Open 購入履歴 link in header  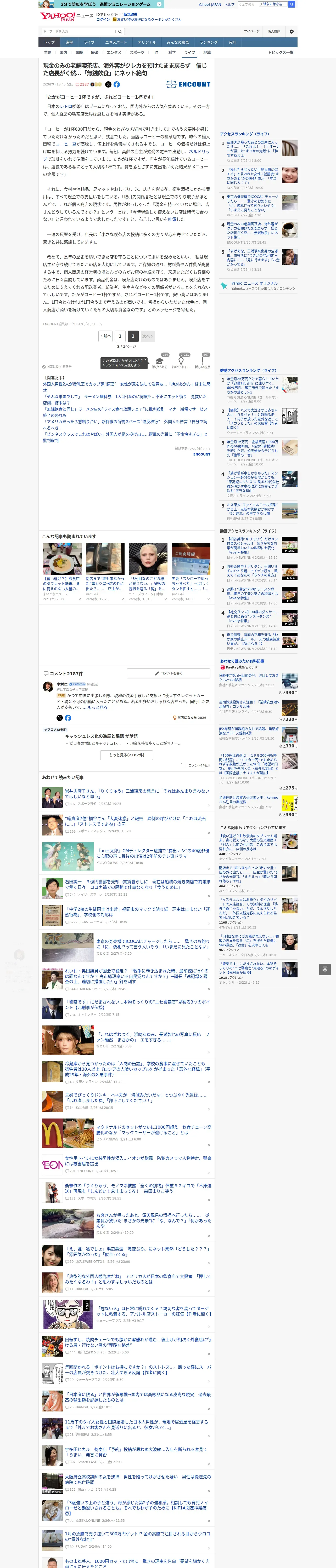274,32
